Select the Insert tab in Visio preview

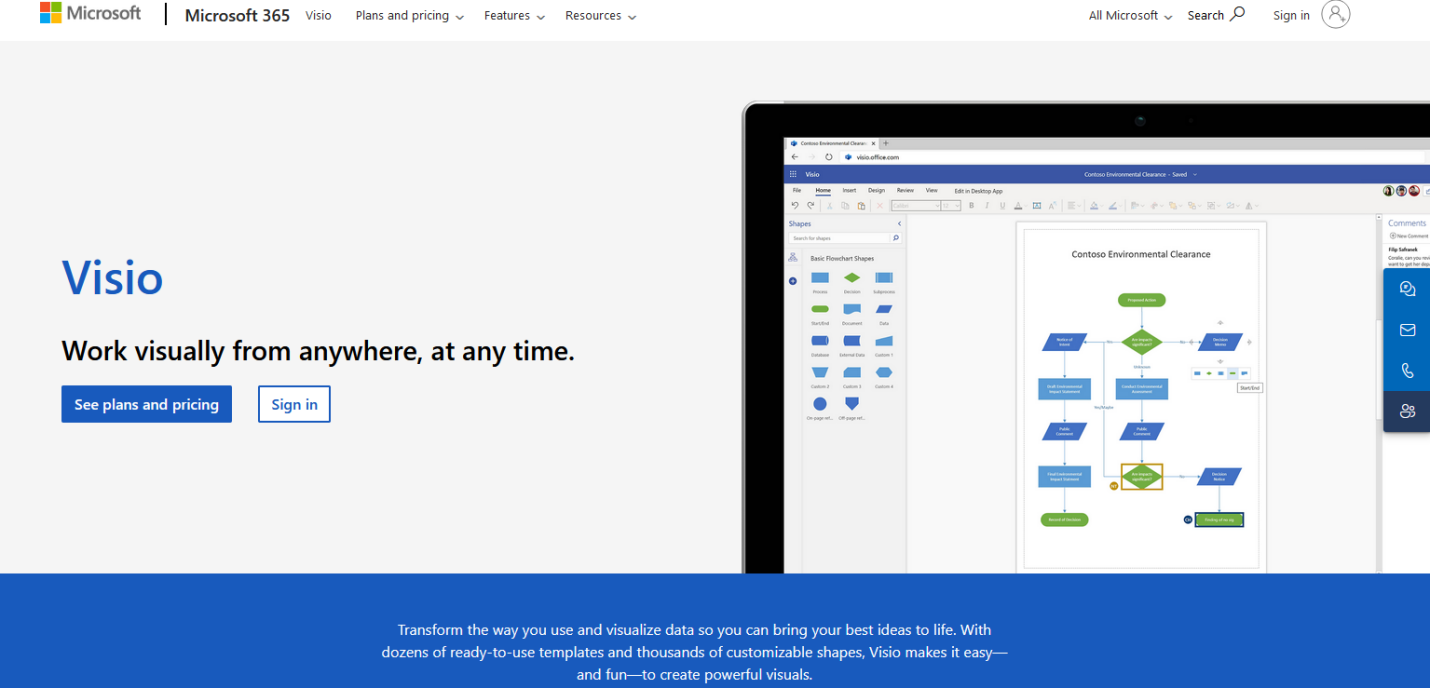(x=849, y=190)
